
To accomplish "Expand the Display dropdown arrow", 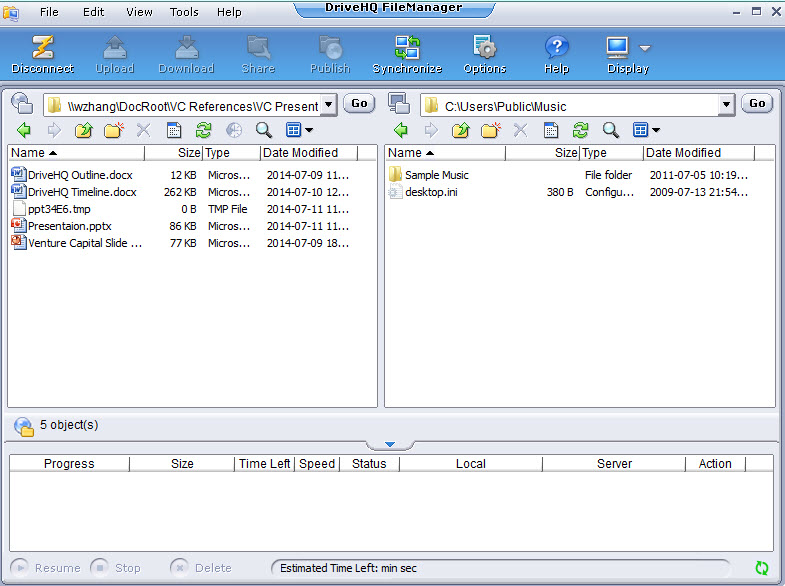I will tap(645, 48).
